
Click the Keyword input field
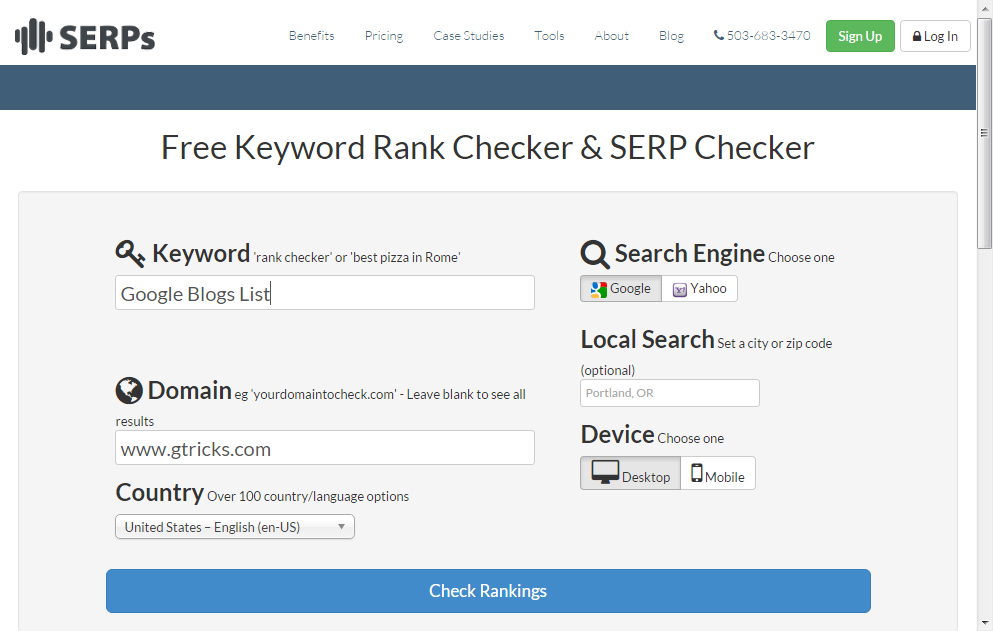pos(325,293)
